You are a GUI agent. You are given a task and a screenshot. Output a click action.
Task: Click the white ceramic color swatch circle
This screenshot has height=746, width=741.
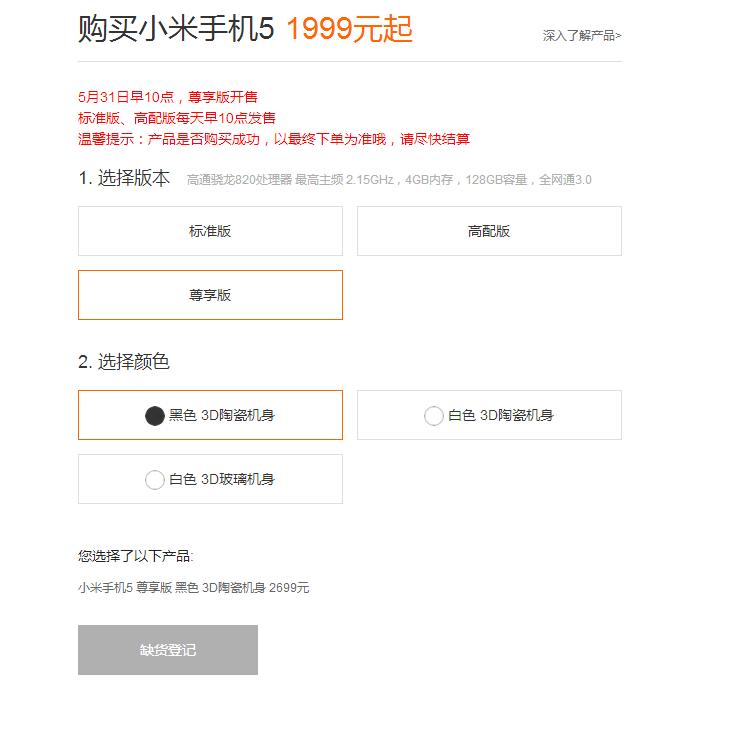point(433,416)
